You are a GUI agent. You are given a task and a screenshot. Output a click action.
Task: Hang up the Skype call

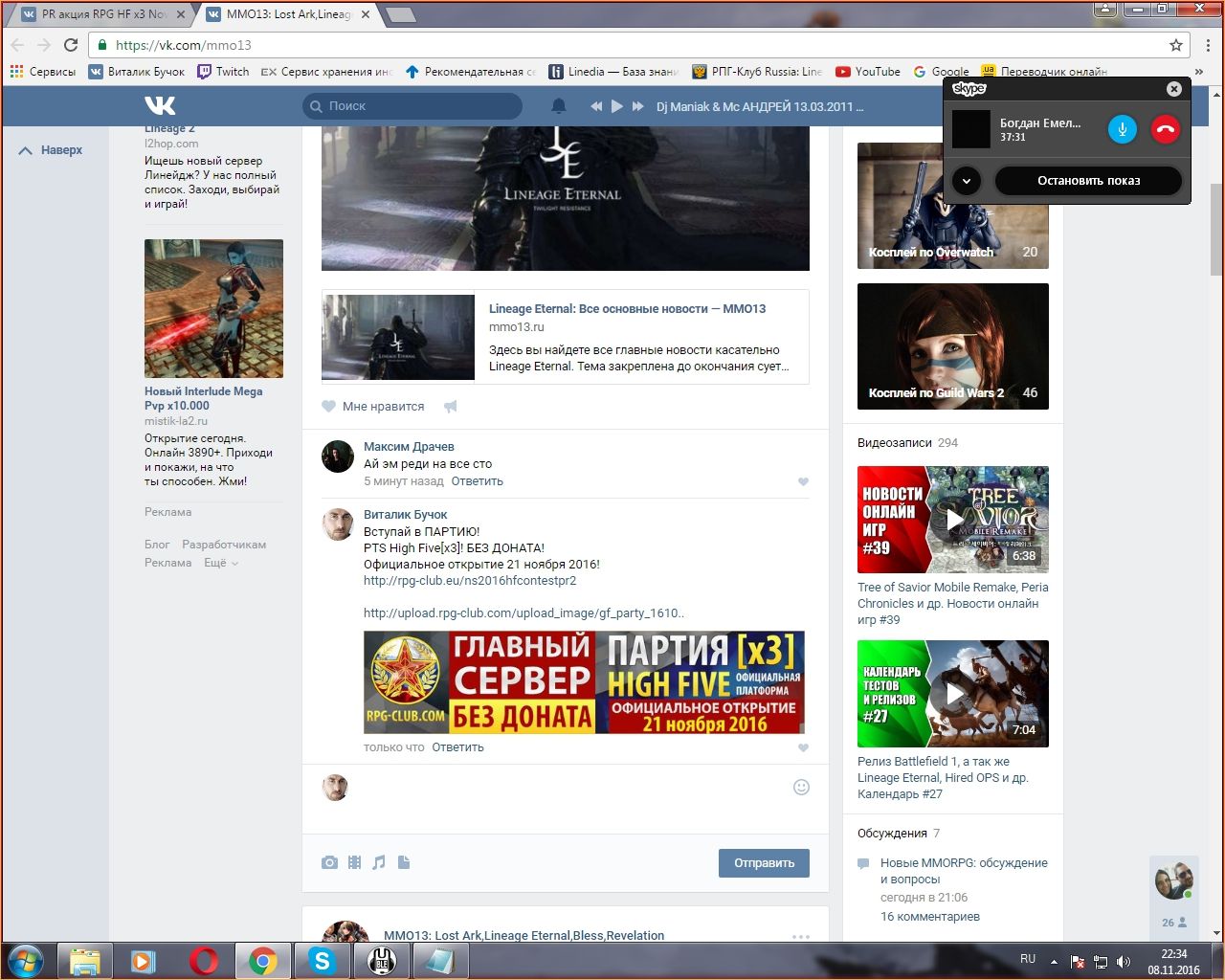pyautogui.click(x=1165, y=129)
